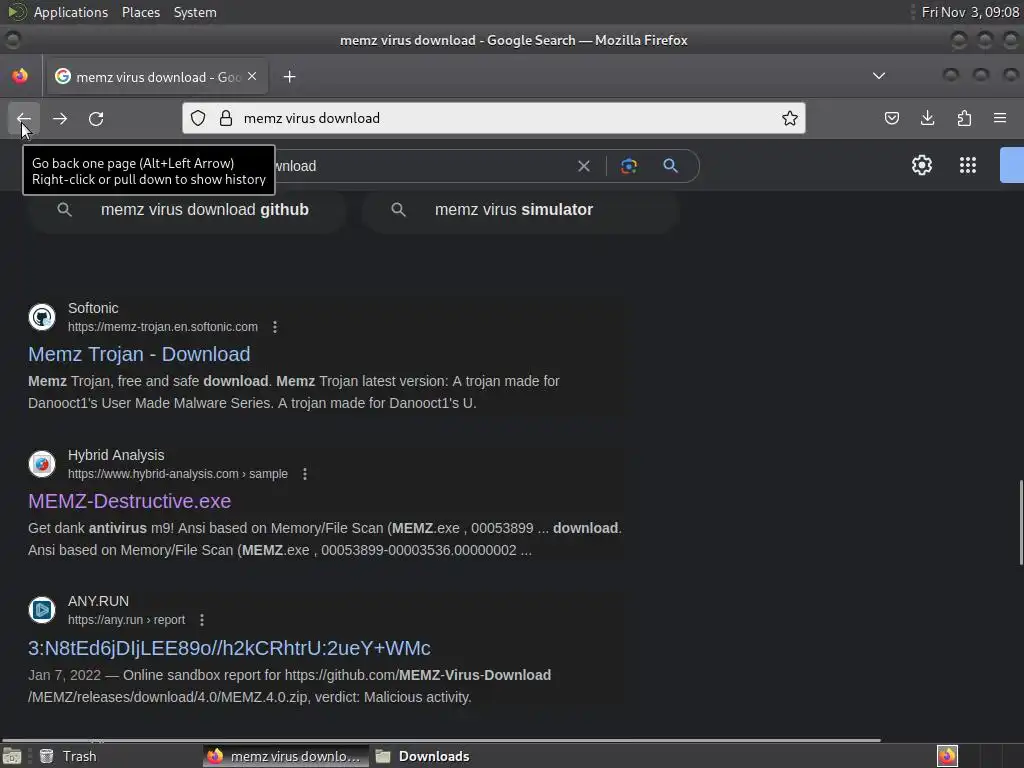1024x768 pixels.
Task: Reload the current page
Action: (96, 118)
